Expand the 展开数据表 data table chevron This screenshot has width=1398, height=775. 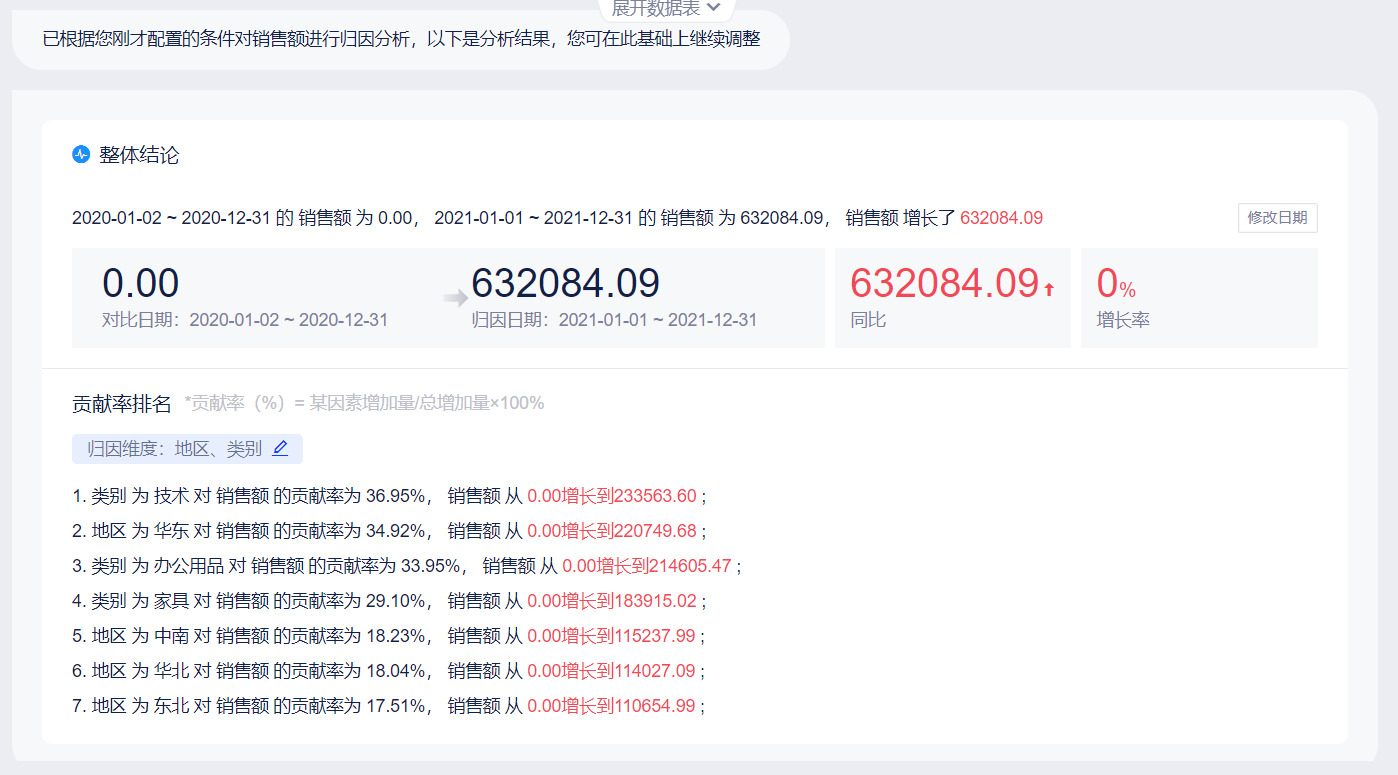tap(713, 7)
